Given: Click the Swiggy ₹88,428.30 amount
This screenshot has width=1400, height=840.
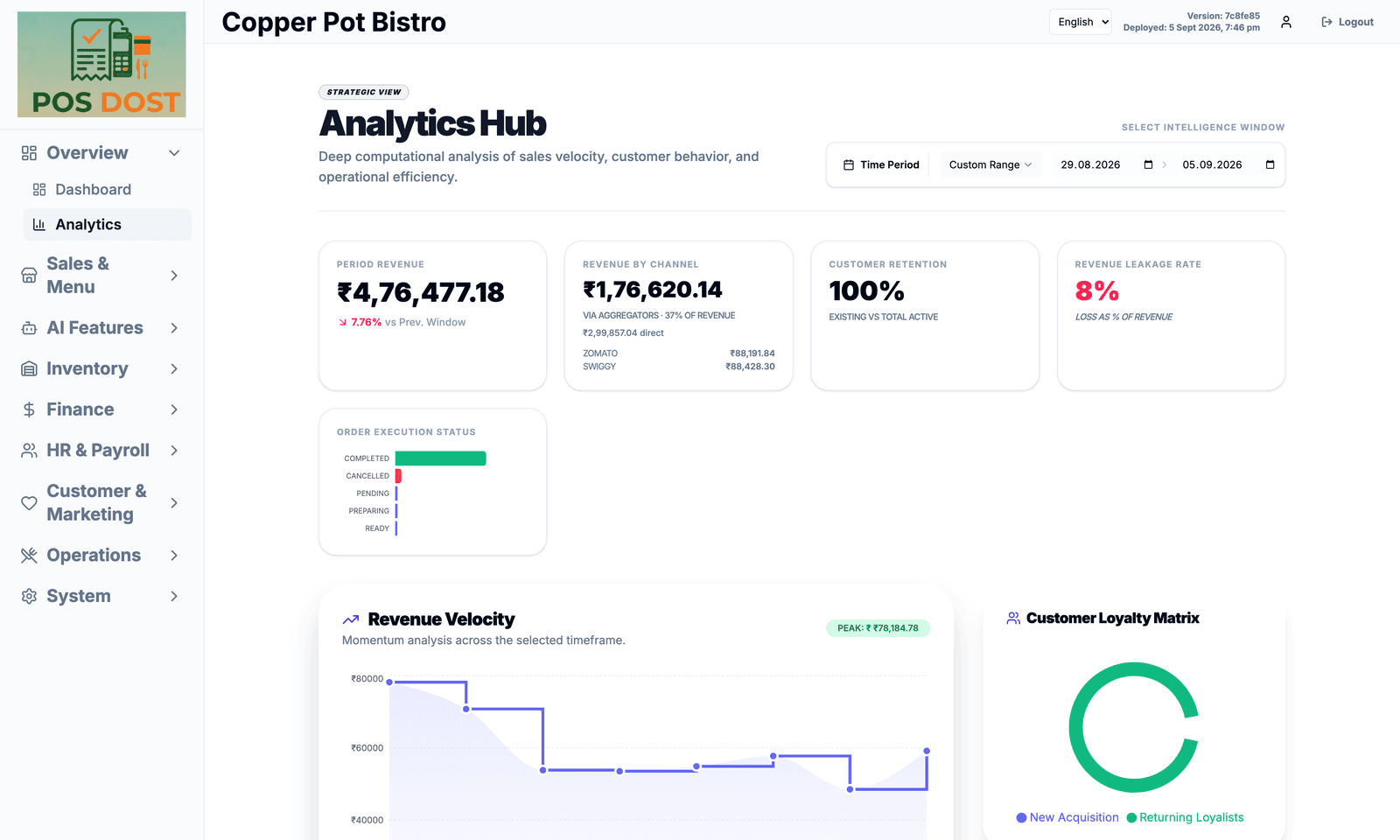Looking at the screenshot, I should pyautogui.click(x=751, y=367).
